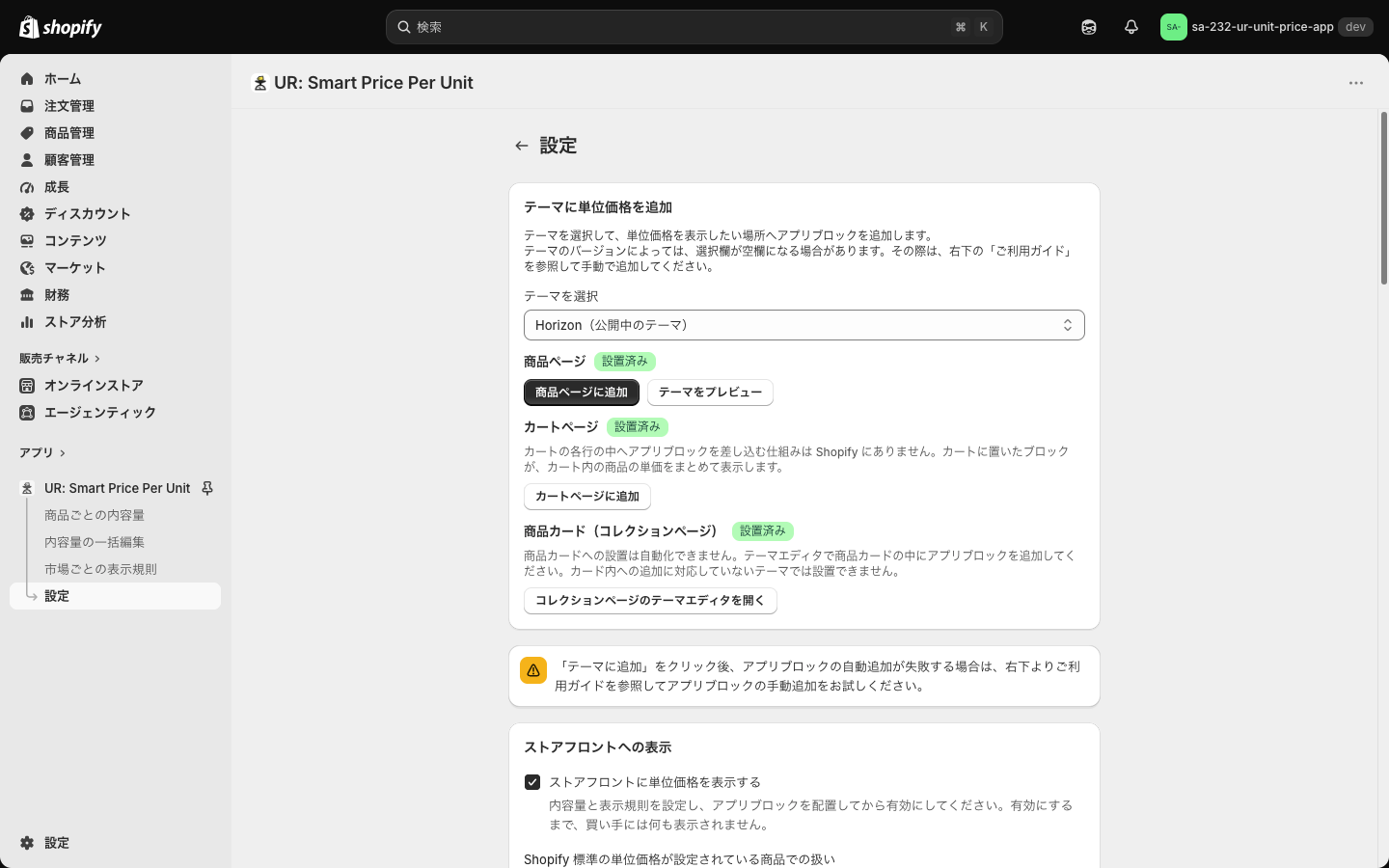Click 設置済み badge beside カートページ
This screenshot has width=1389, height=868.
click(638, 427)
